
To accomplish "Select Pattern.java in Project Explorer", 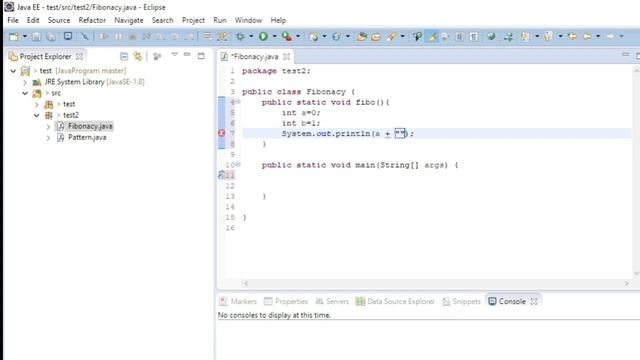I will 87,138.
